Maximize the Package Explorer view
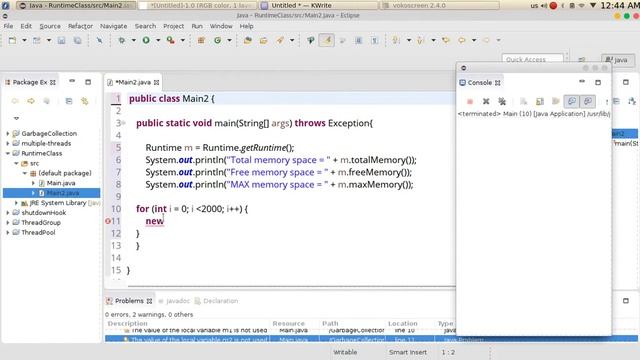Image resolution: width=640 pixels, height=360 pixels. [x=88, y=82]
